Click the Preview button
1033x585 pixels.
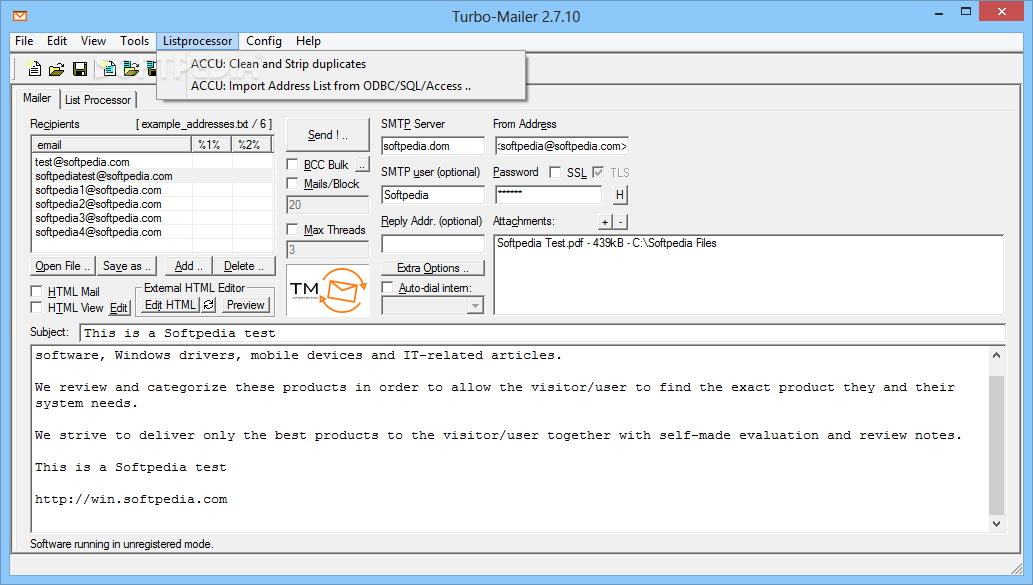245,305
